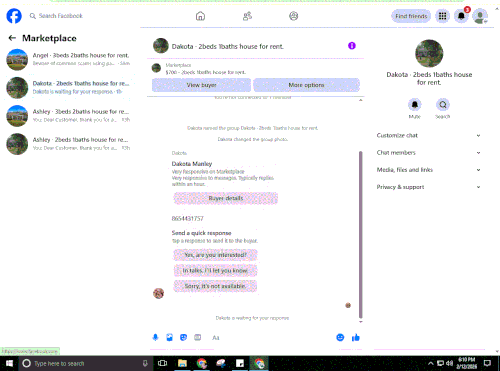Click the More options button
The height and width of the screenshot is (371, 500).
(306, 85)
